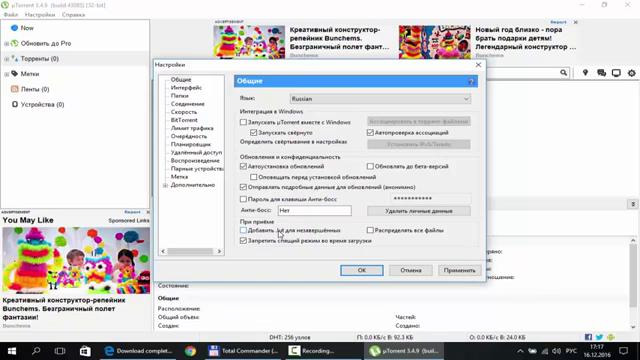The width and height of the screenshot is (640, 360).
Task: Click Удалить личные данные button
Action: coord(419,211)
